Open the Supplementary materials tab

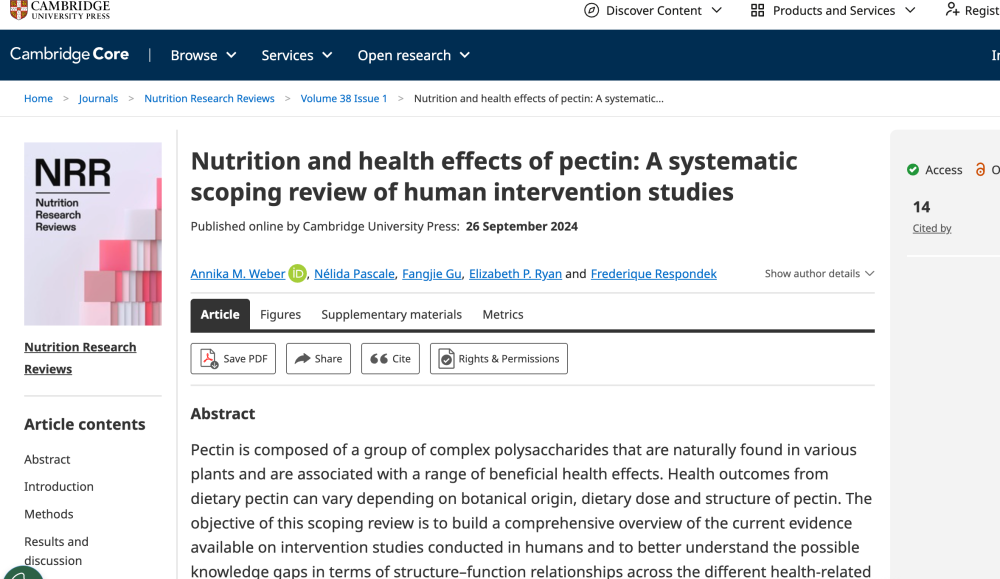point(392,314)
